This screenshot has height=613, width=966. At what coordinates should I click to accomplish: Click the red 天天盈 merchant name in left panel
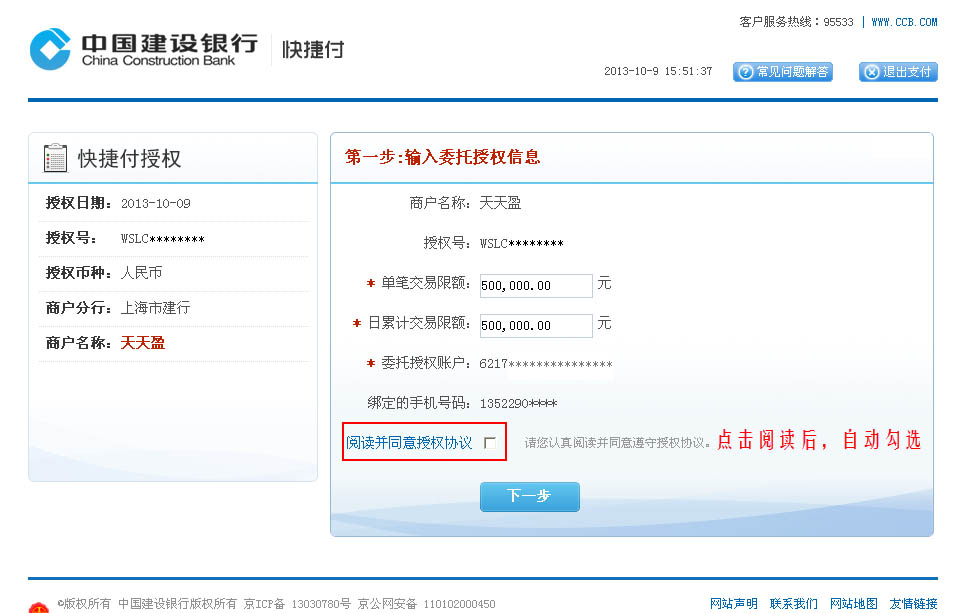pyautogui.click(x=142, y=343)
